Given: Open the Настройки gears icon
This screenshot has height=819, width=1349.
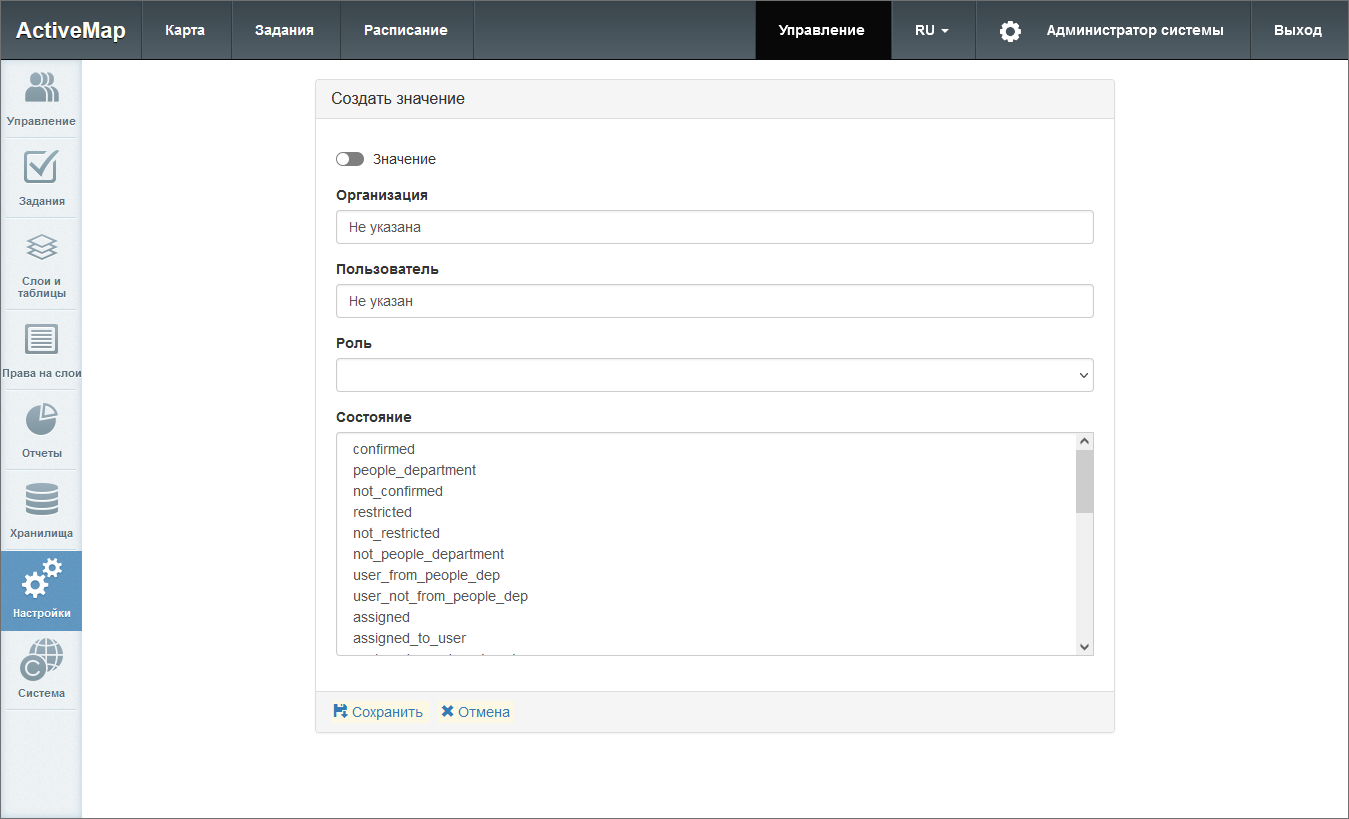Looking at the screenshot, I should tap(41, 580).
